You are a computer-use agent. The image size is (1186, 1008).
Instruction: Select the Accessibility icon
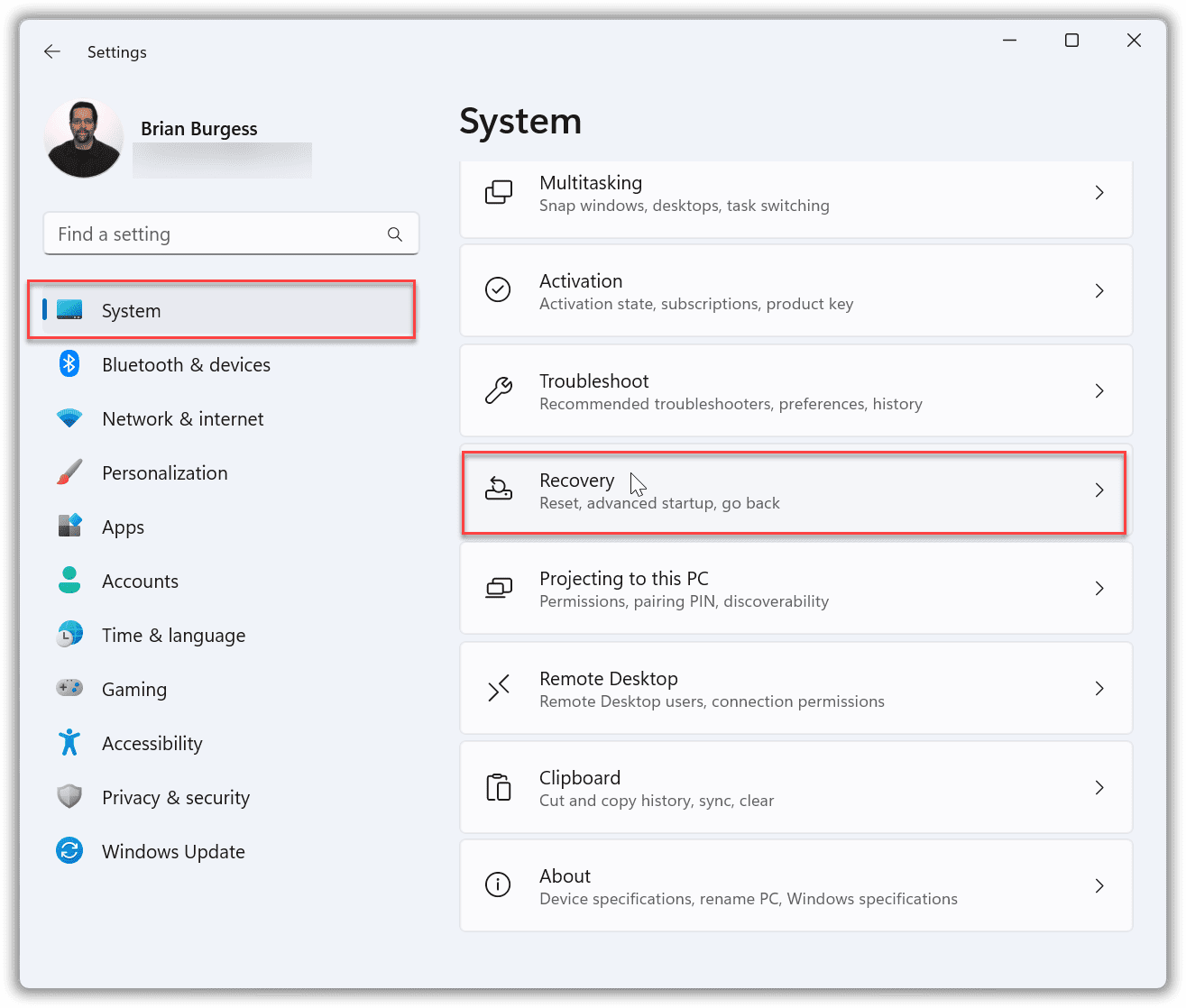coord(69,743)
